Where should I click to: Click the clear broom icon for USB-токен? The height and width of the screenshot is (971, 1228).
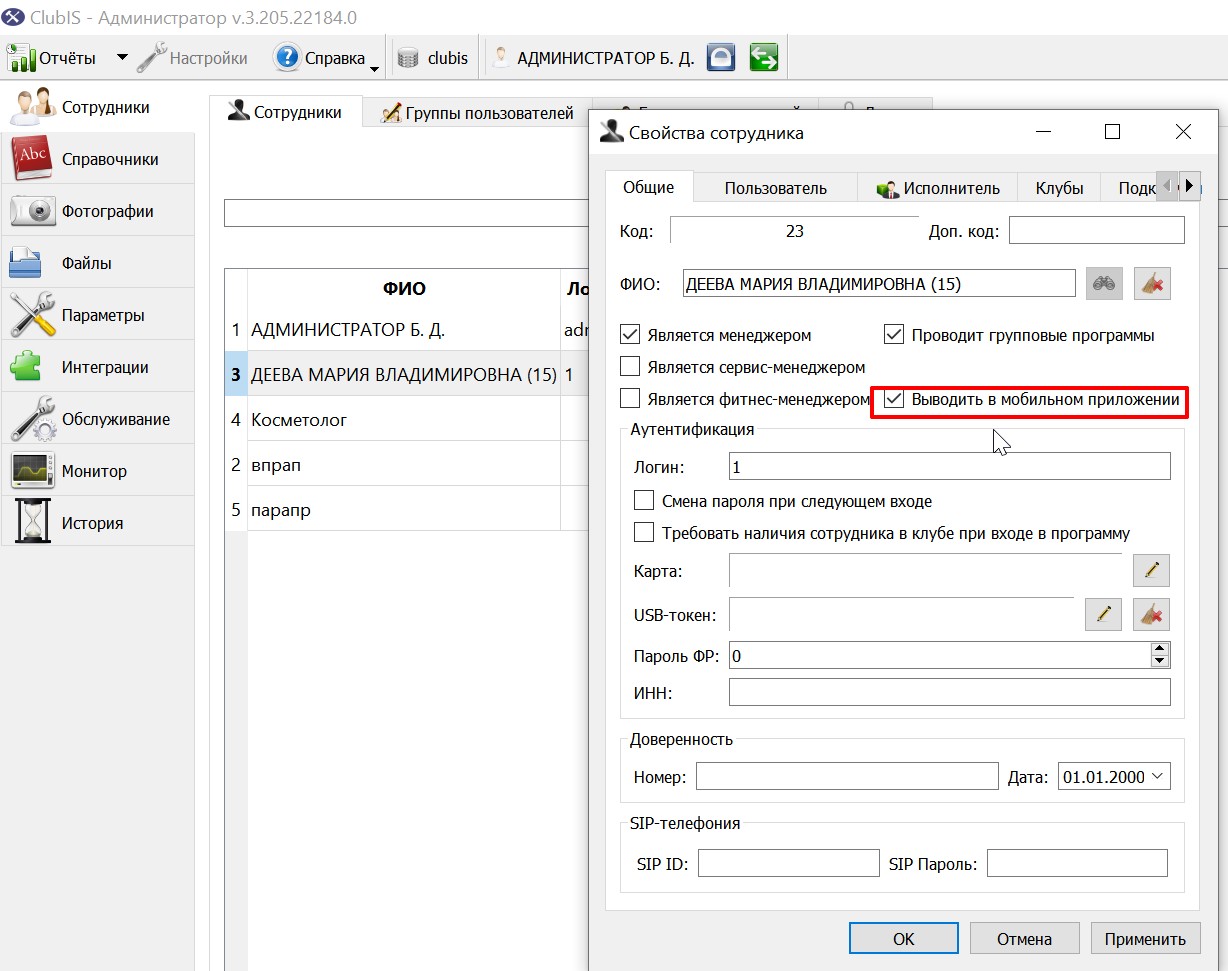coord(1151,614)
